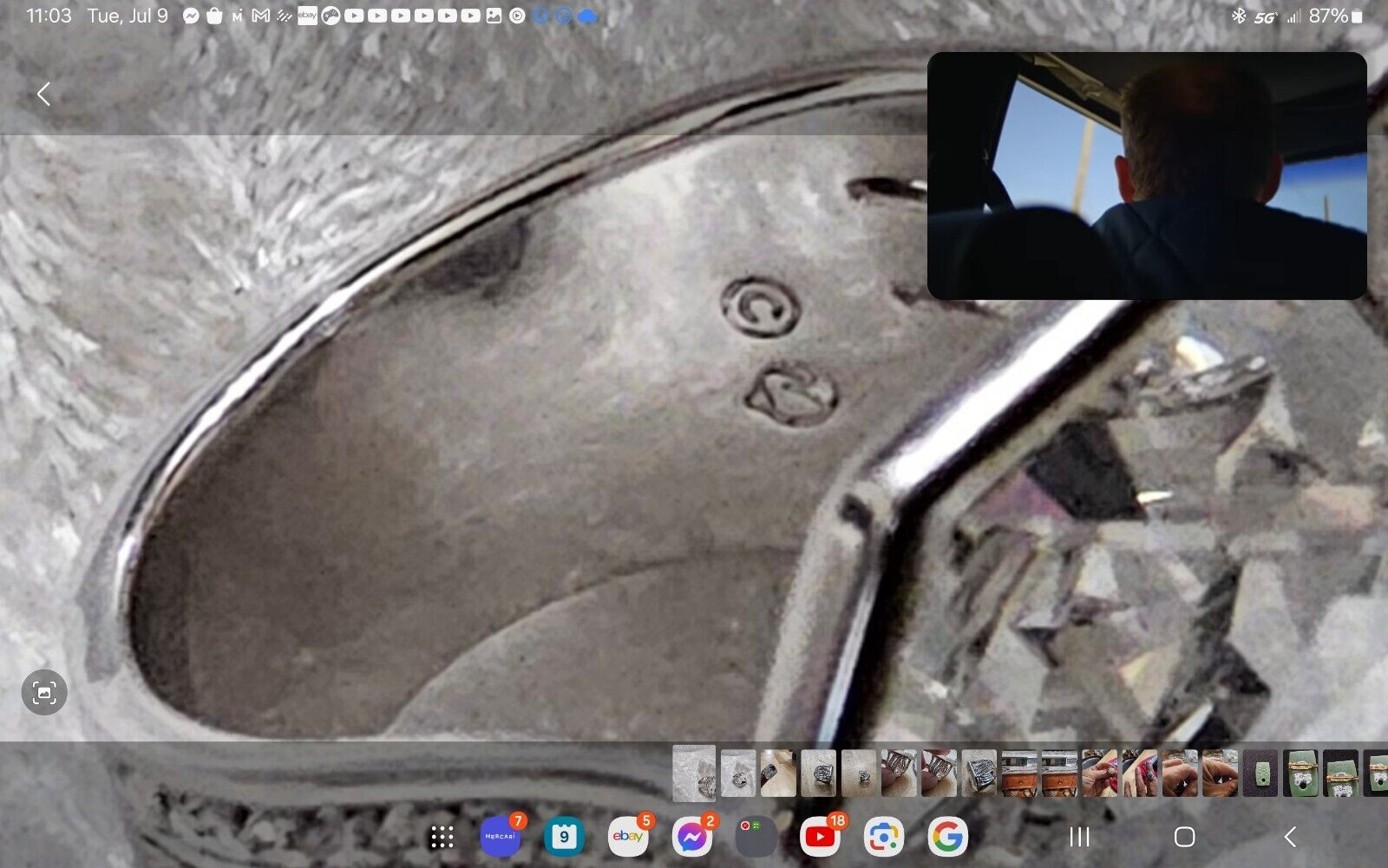Image resolution: width=1388 pixels, height=868 pixels.
Task: Open the Mercari app from taskbar
Action: pyautogui.click(x=501, y=837)
